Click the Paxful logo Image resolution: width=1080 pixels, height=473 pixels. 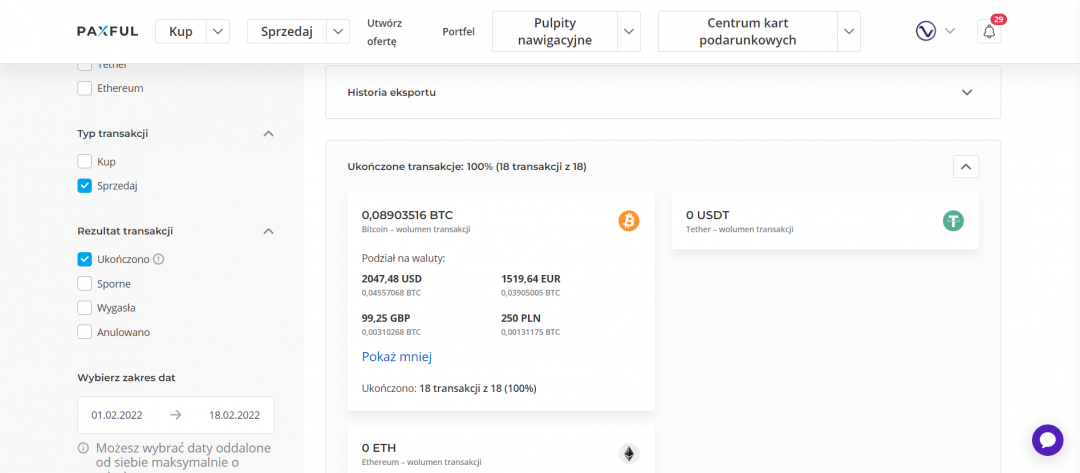point(108,31)
